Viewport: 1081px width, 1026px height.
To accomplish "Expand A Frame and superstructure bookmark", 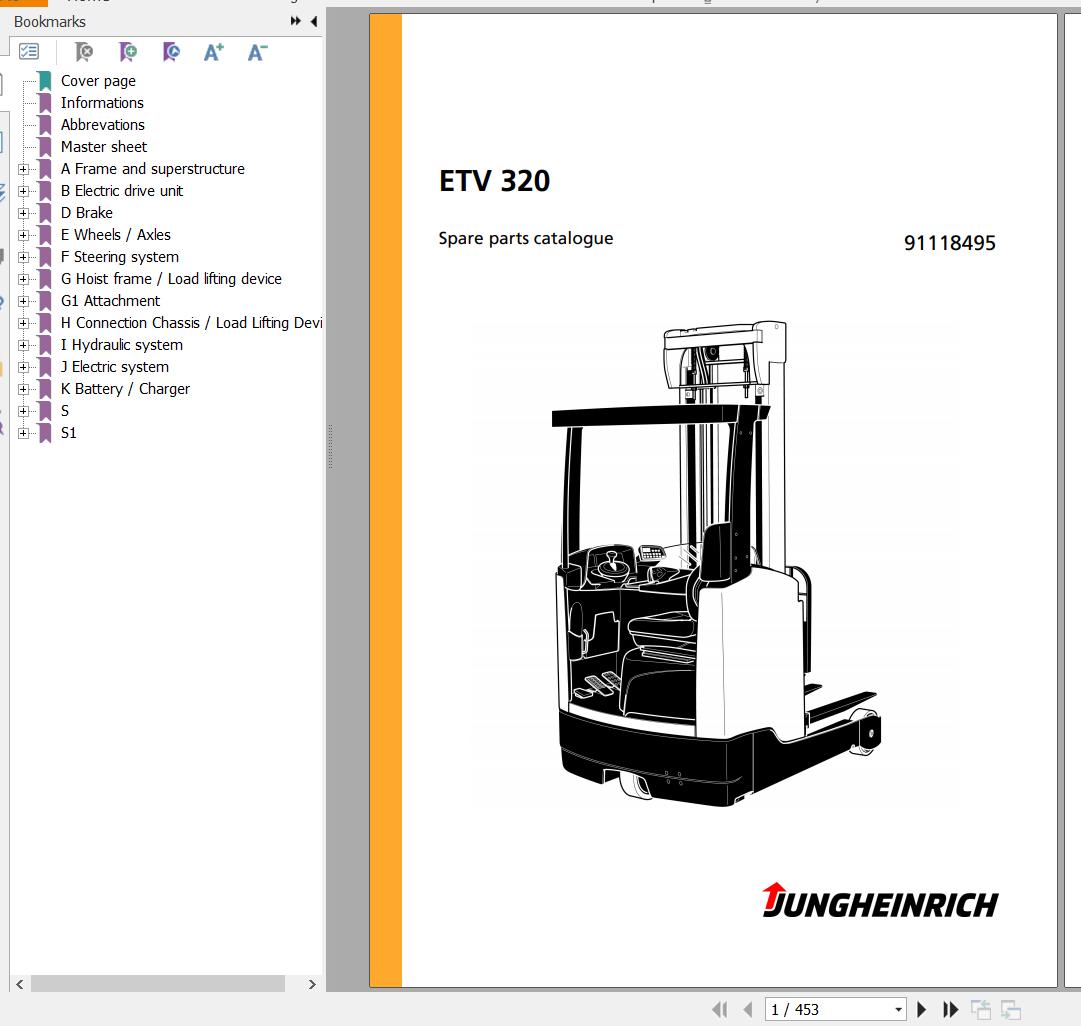I will [x=23, y=169].
